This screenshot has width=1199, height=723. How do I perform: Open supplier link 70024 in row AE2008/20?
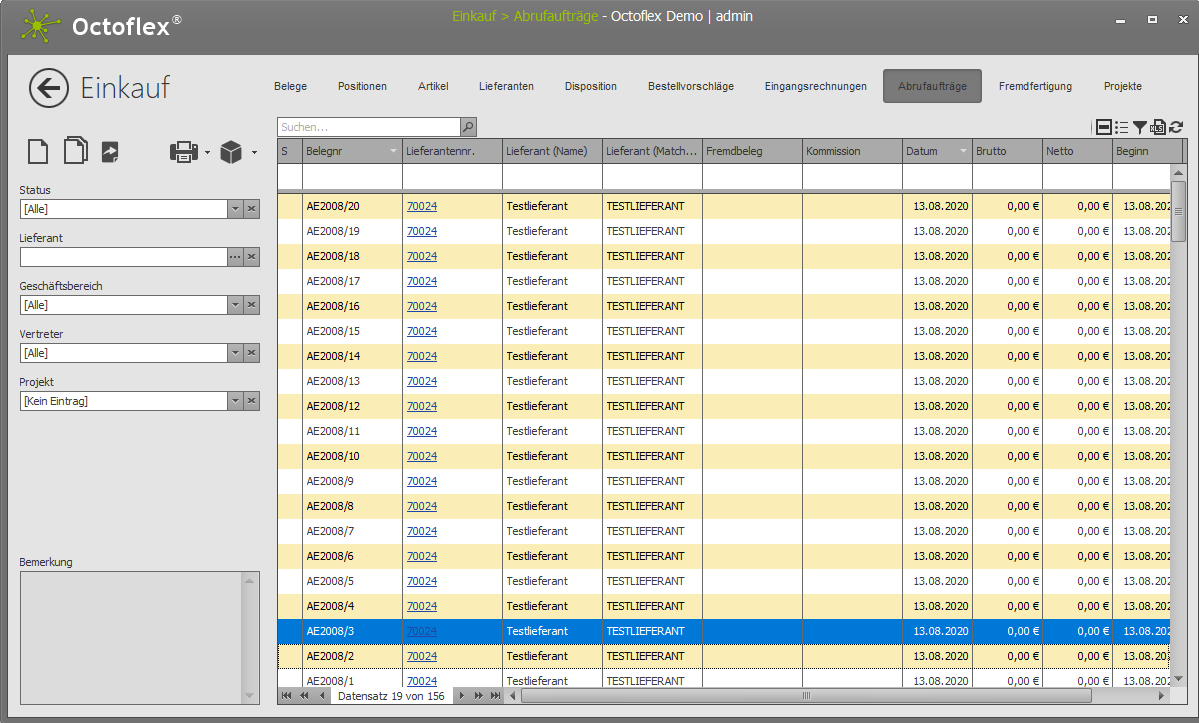pyautogui.click(x=421, y=206)
